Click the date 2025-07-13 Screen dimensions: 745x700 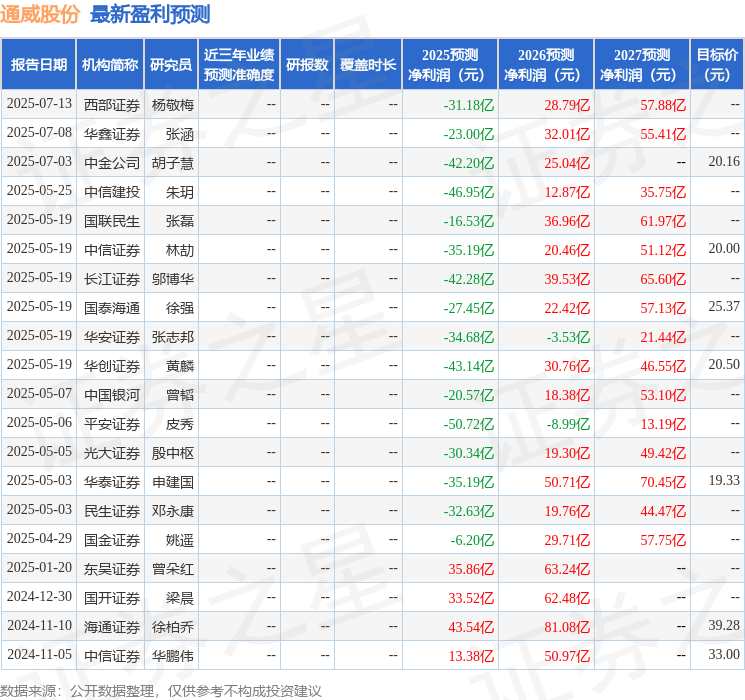point(39,104)
